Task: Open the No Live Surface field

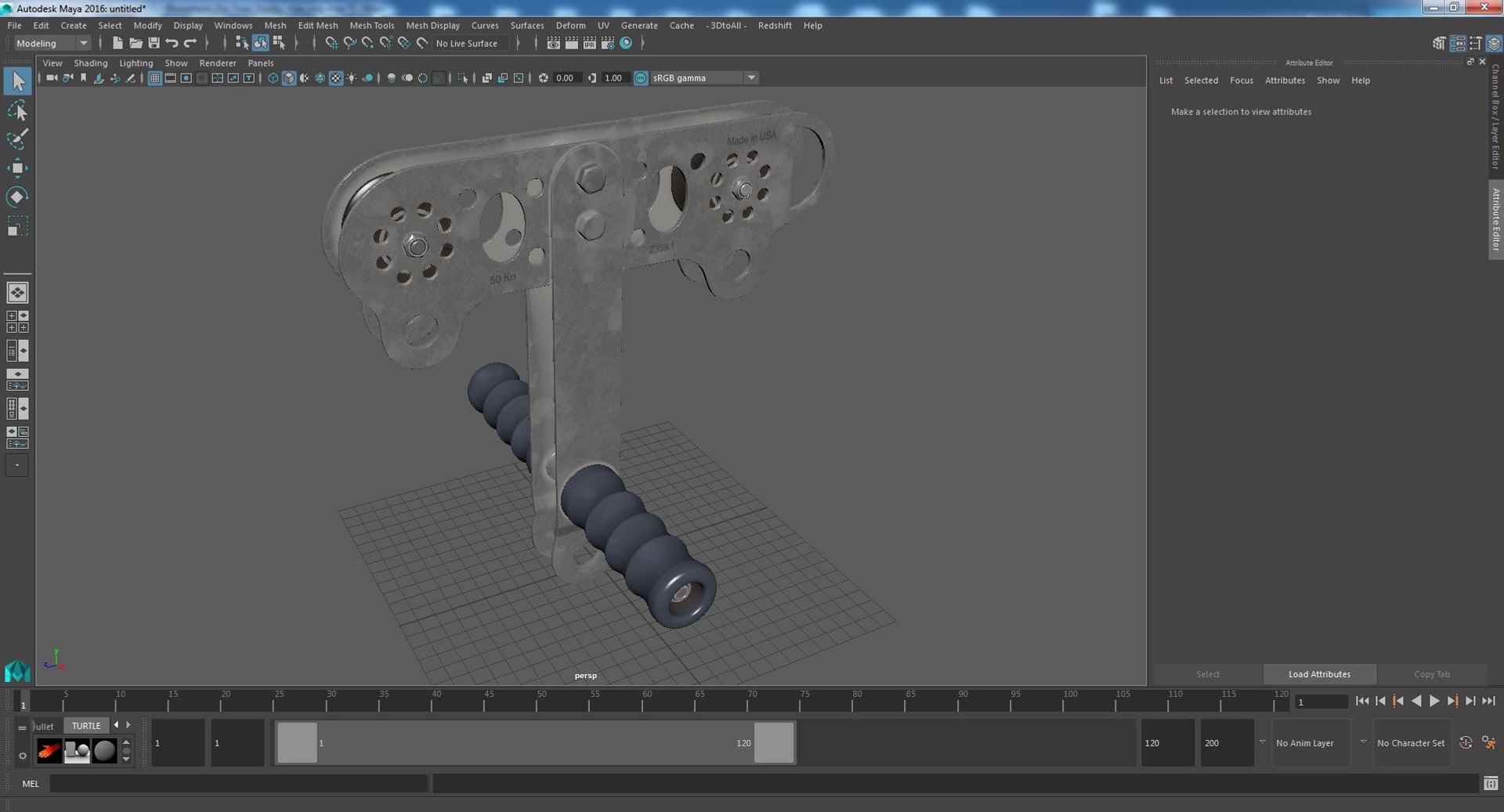Action: (x=471, y=43)
